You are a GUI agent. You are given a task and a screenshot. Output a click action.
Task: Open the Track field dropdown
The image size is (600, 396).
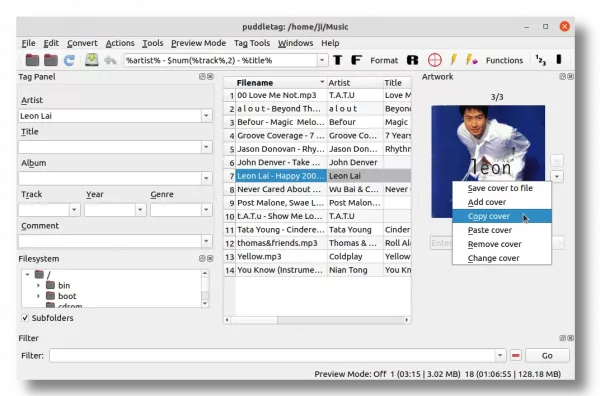[x=74, y=210]
